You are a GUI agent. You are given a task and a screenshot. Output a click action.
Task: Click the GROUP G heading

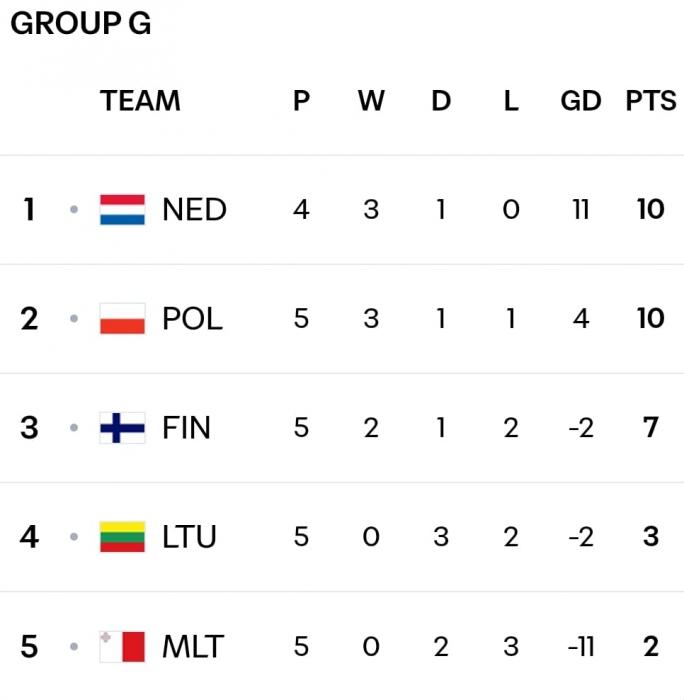[x=81, y=24]
